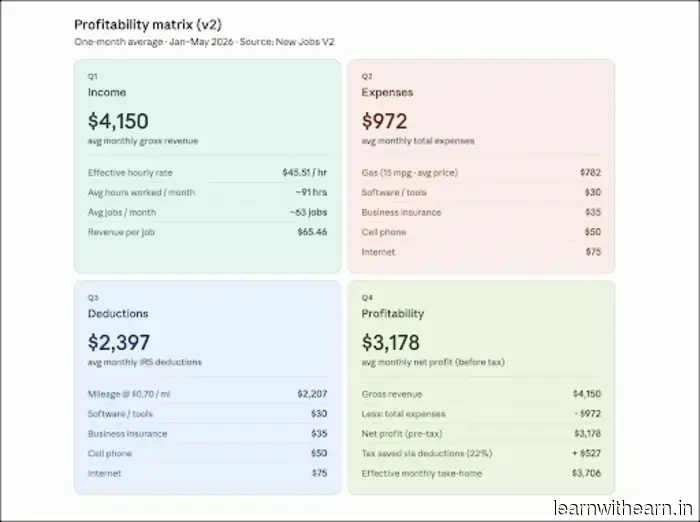
Task: Select the Income card title
Action: [x=107, y=92]
